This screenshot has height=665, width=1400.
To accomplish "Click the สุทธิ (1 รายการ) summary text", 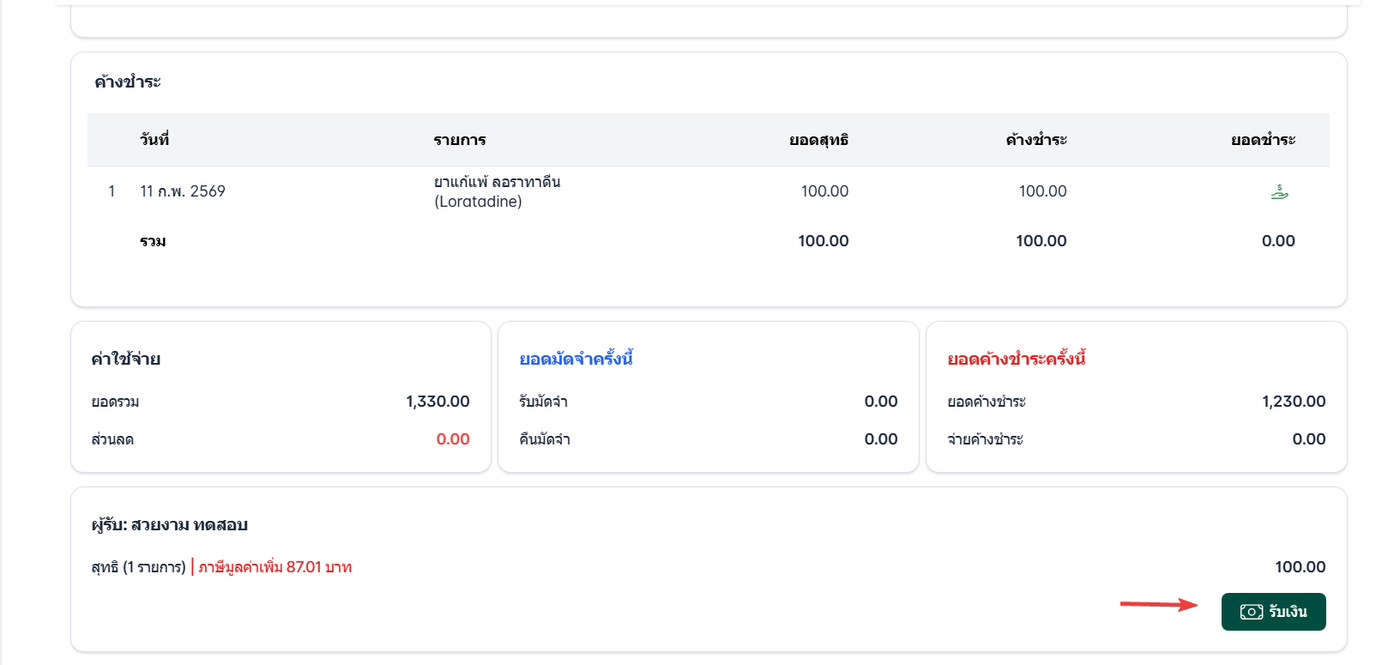I will tap(138, 567).
